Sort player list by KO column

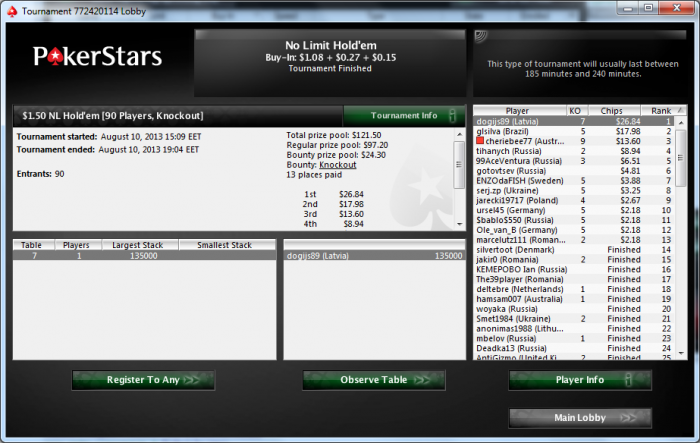tap(575, 111)
